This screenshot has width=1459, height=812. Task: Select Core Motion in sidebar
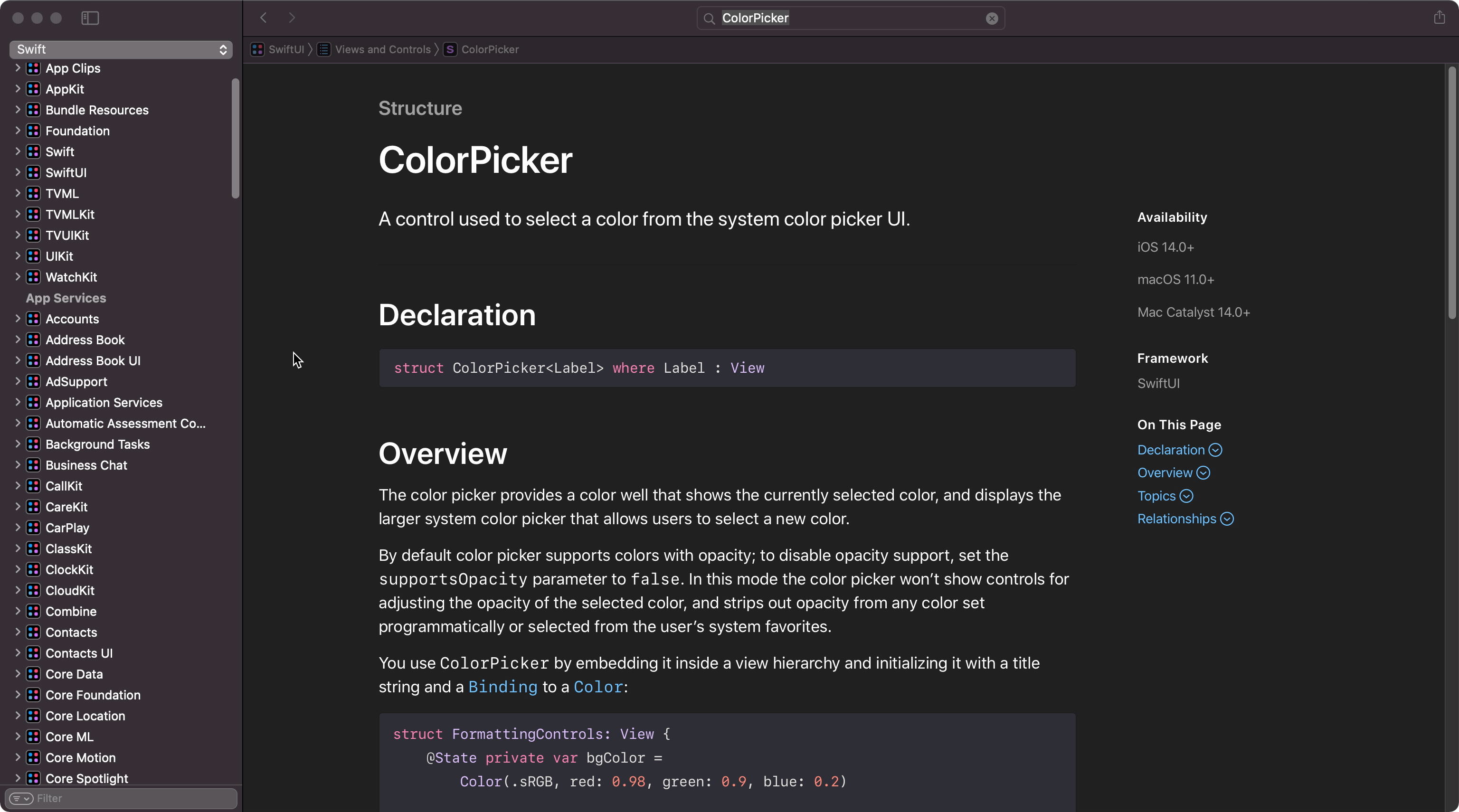(x=80, y=758)
